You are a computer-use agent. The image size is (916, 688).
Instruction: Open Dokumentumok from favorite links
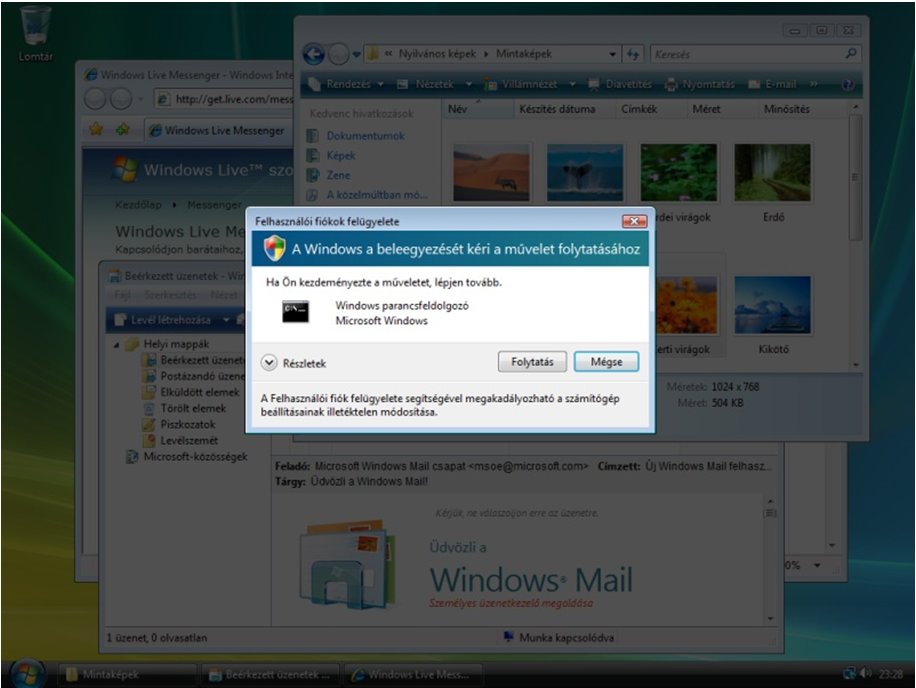pyautogui.click(x=356, y=135)
